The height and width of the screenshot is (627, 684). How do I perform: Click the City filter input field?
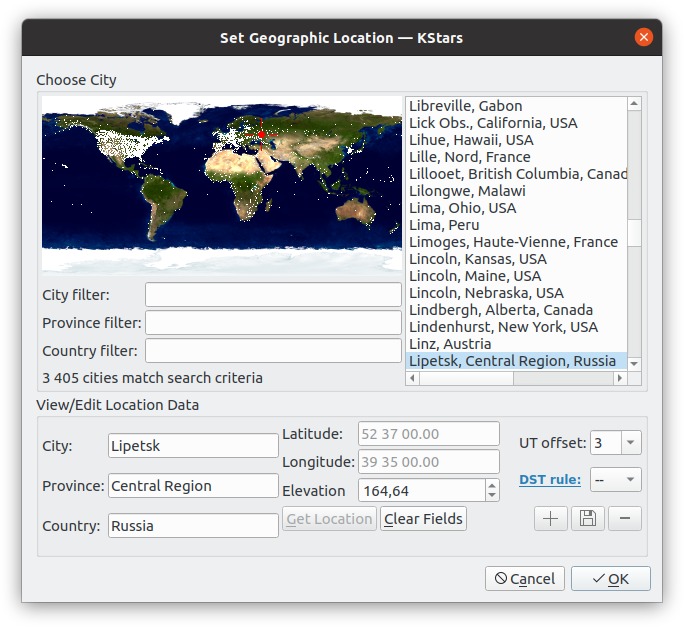tap(273, 295)
